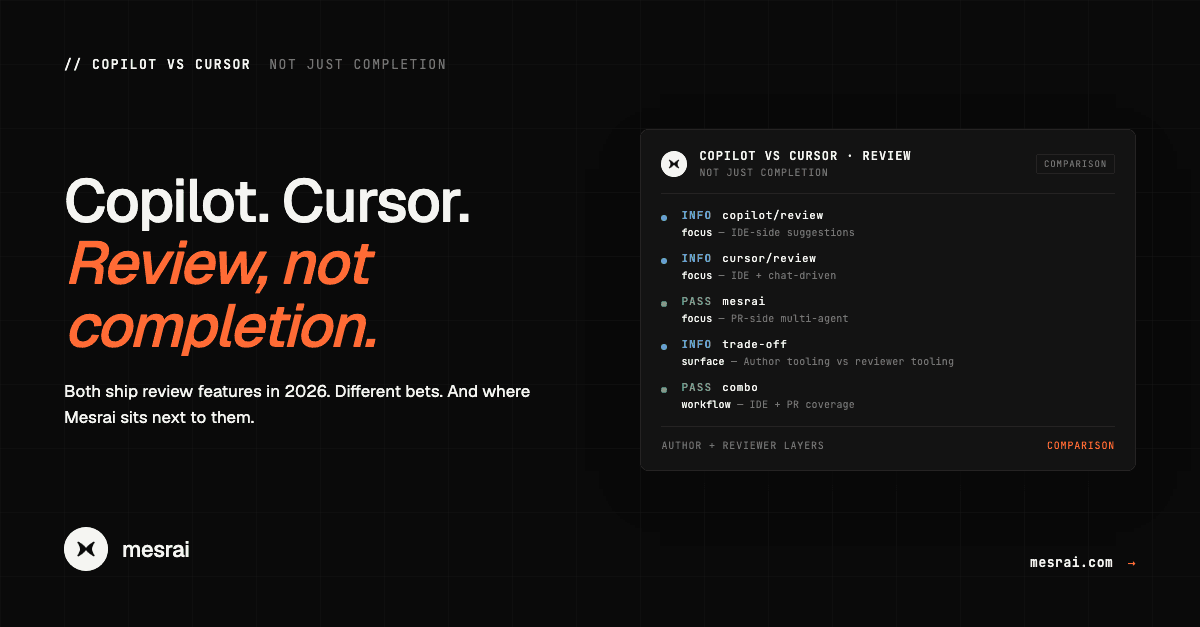This screenshot has height=627, width=1200.
Task: Click 'IDE + PR coverage' workflow text
Action: pyautogui.click(x=802, y=405)
